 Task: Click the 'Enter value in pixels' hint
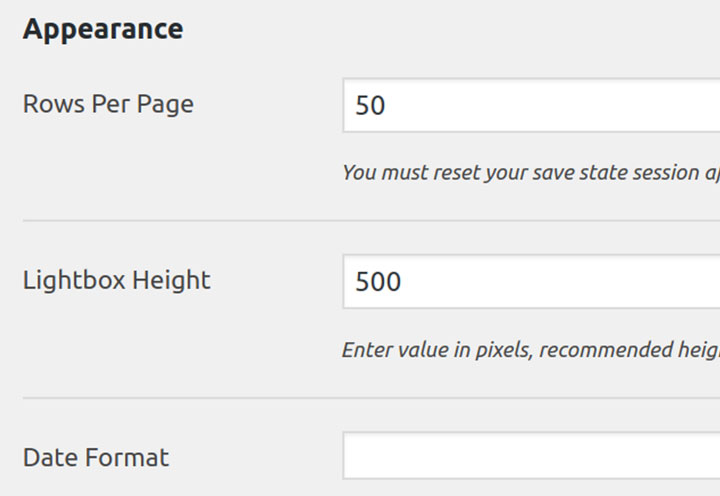pyautogui.click(x=531, y=350)
